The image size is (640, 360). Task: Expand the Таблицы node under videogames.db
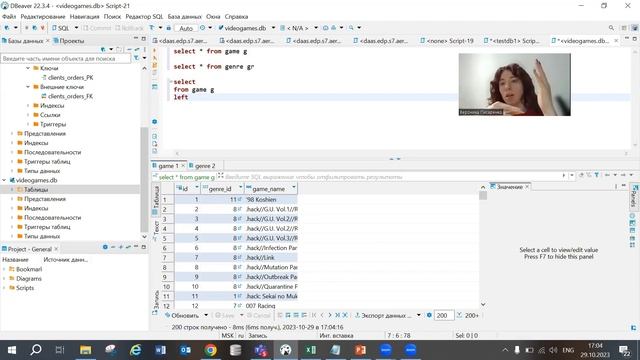pos(12,189)
